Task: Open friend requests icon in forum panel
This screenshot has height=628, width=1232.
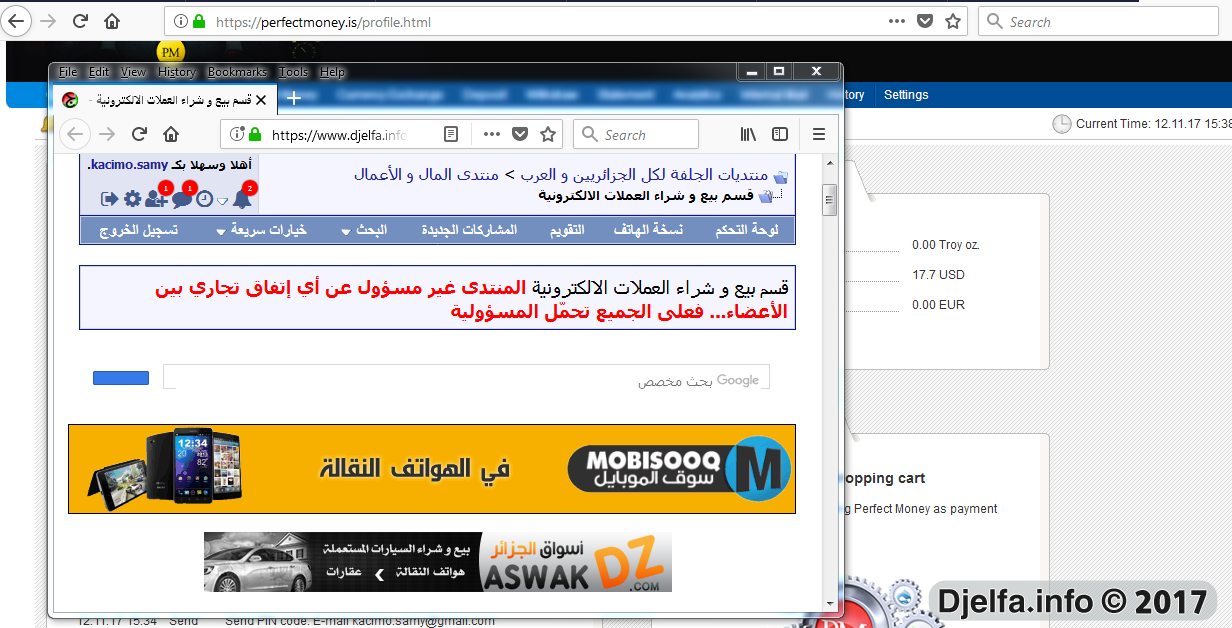Action: [x=156, y=198]
